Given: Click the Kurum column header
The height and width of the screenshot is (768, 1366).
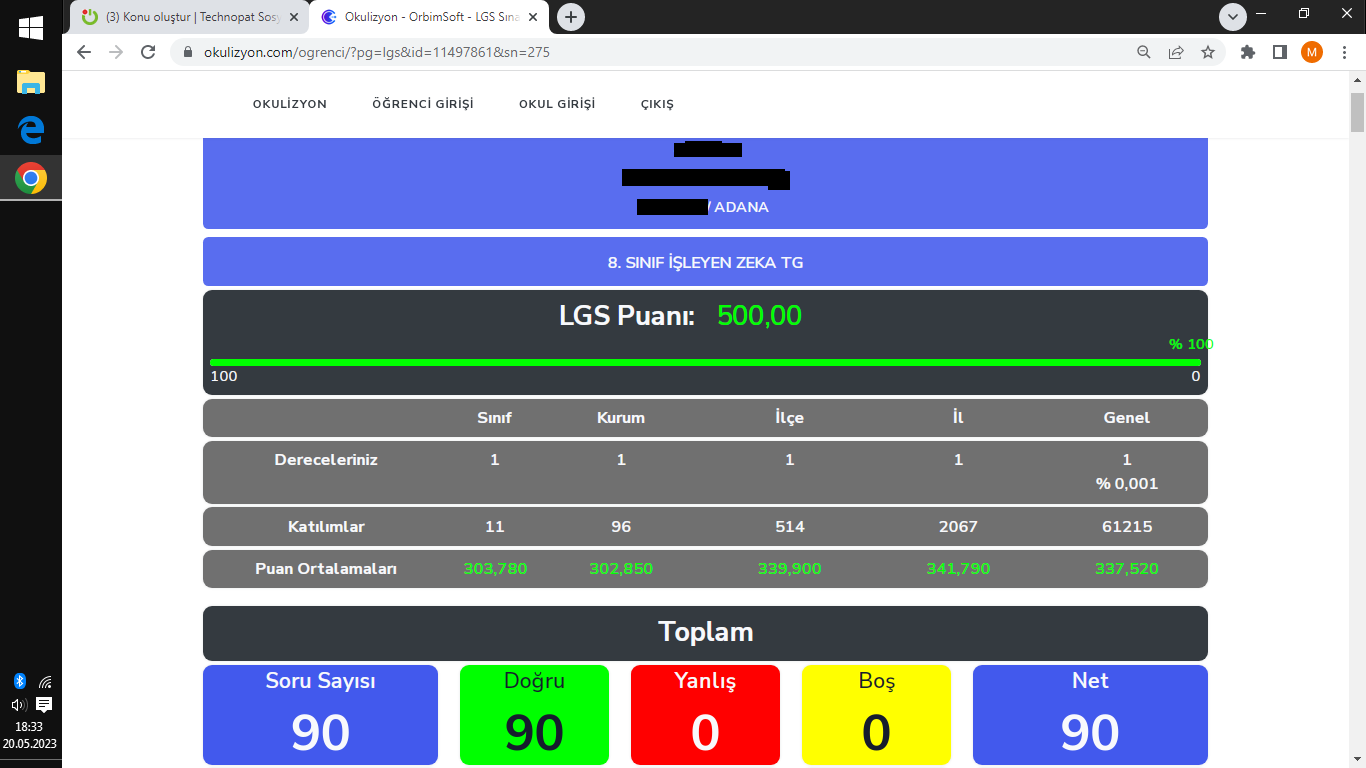Looking at the screenshot, I should (x=621, y=418).
